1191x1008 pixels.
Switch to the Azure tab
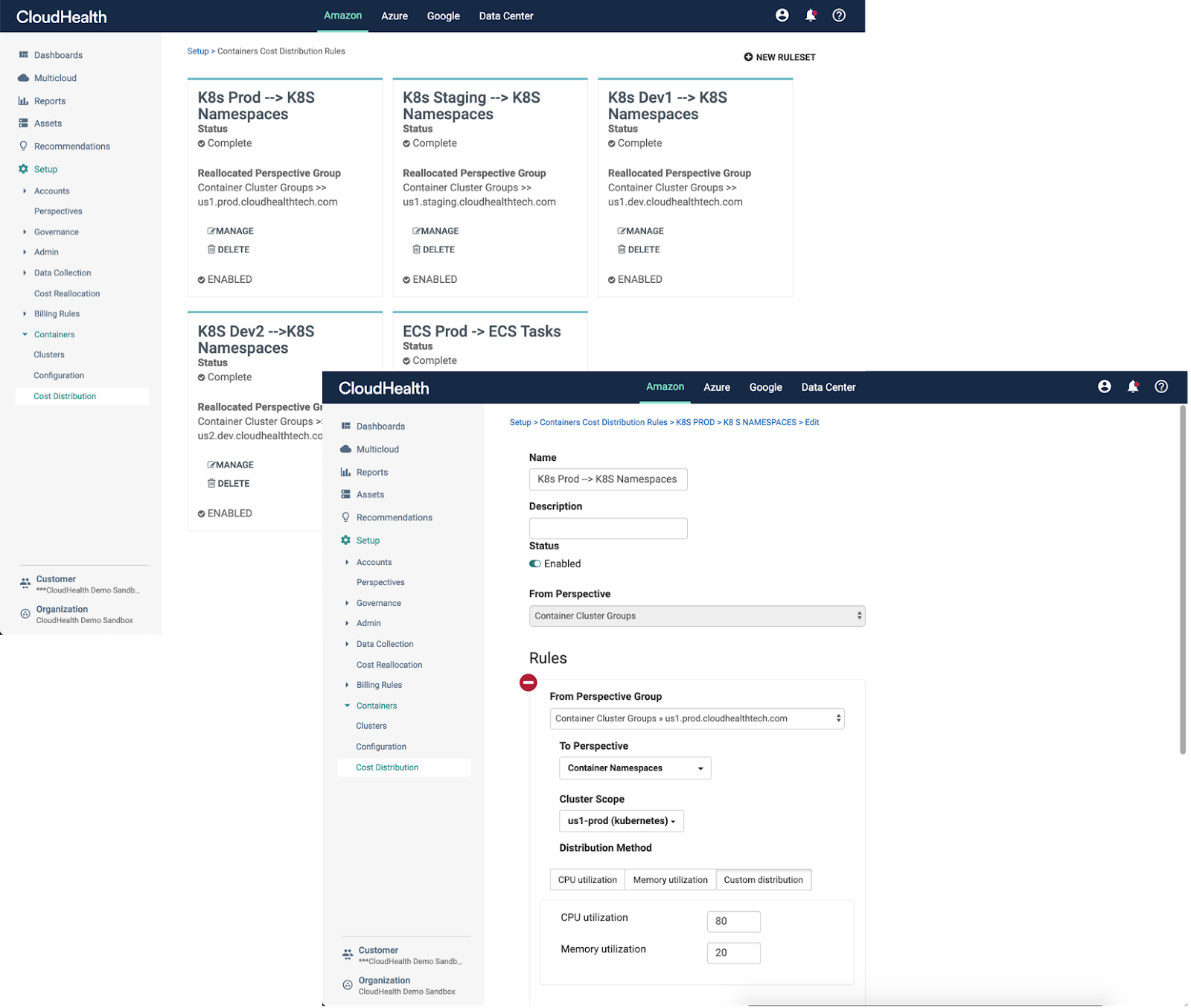[x=716, y=387]
